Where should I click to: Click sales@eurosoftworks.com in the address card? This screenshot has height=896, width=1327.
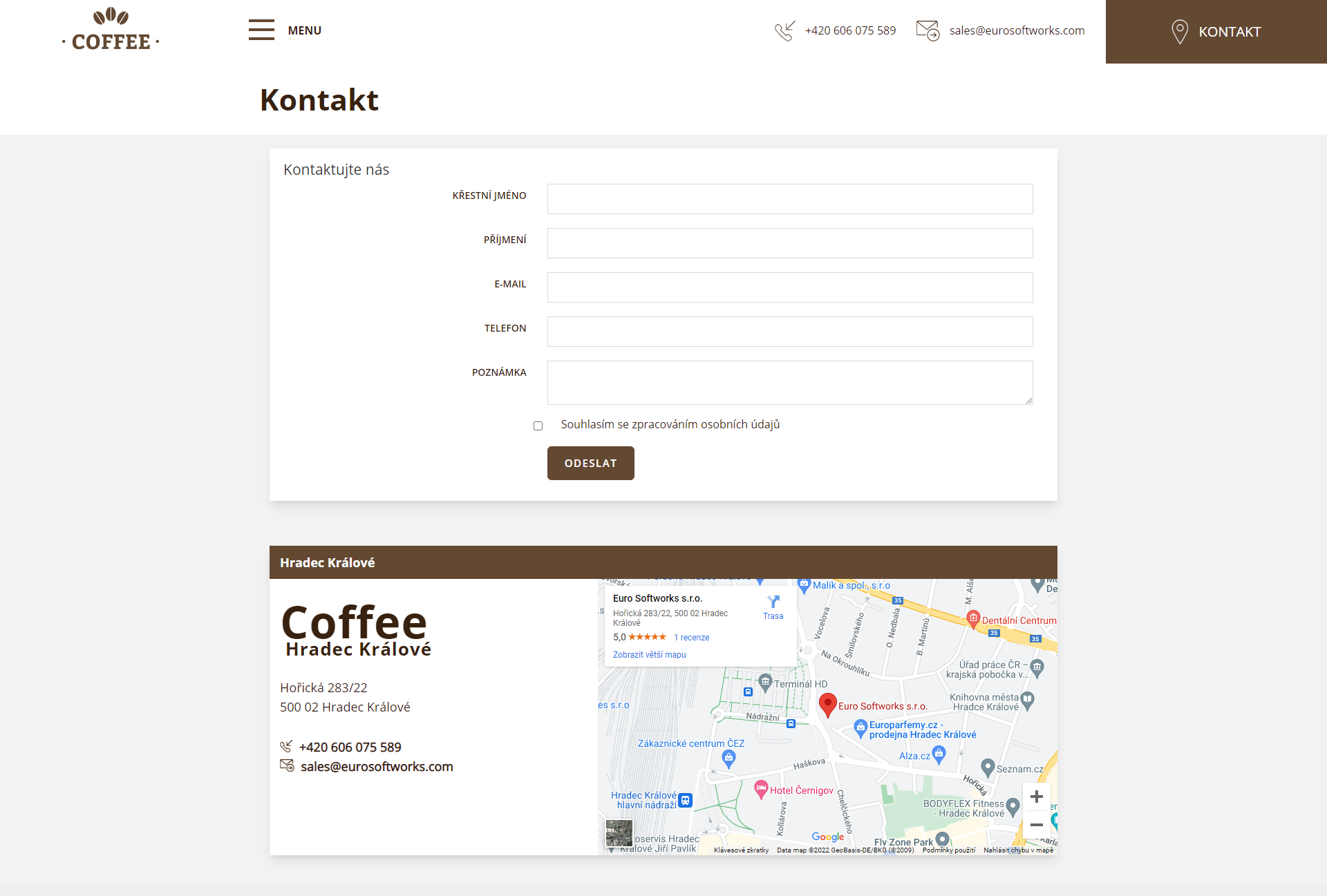click(x=377, y=767)
